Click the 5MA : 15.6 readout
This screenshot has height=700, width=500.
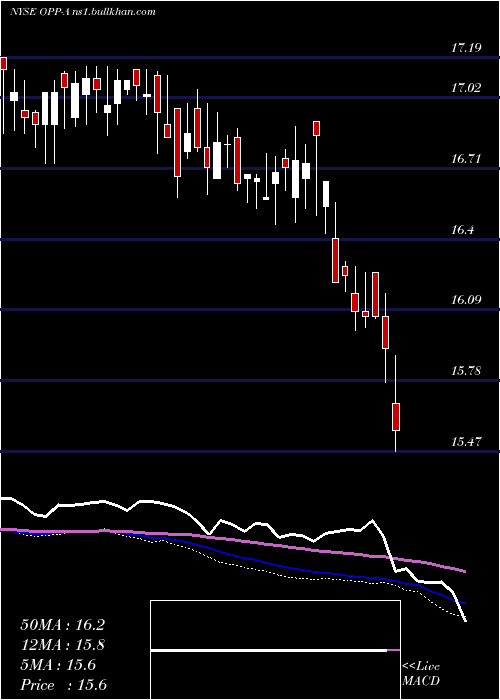point(58,665)
